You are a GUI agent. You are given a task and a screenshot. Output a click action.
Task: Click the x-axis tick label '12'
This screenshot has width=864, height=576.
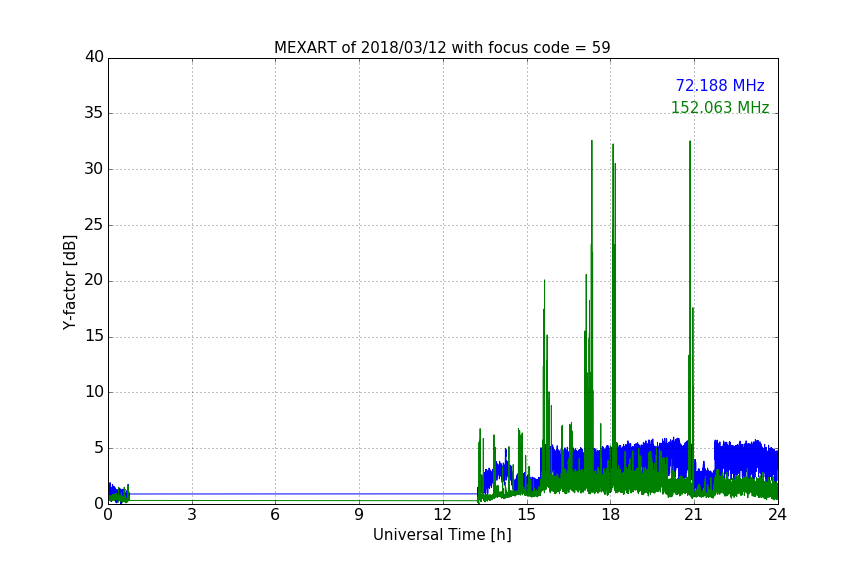tap(442, 515)
